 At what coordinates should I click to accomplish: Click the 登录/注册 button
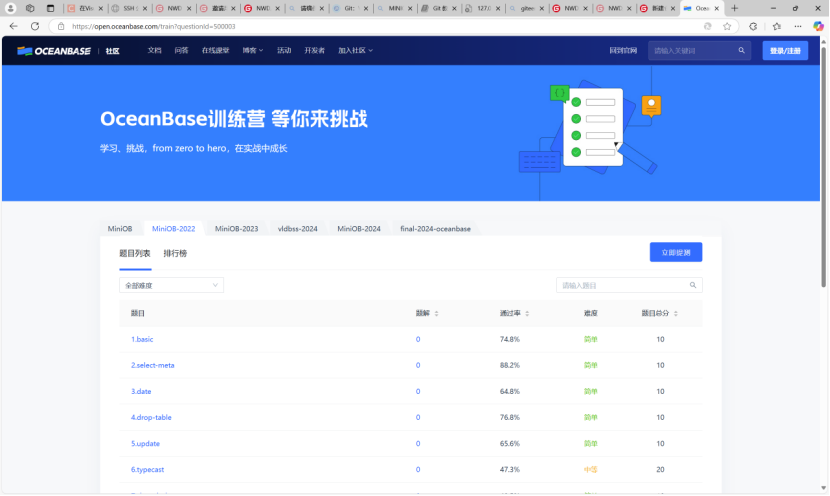[785, 51]
